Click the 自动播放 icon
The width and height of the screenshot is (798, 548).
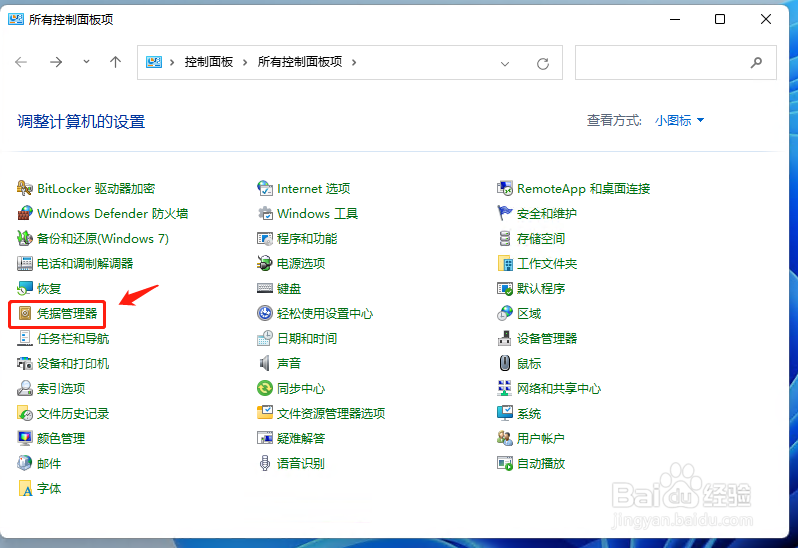point(505,463)
